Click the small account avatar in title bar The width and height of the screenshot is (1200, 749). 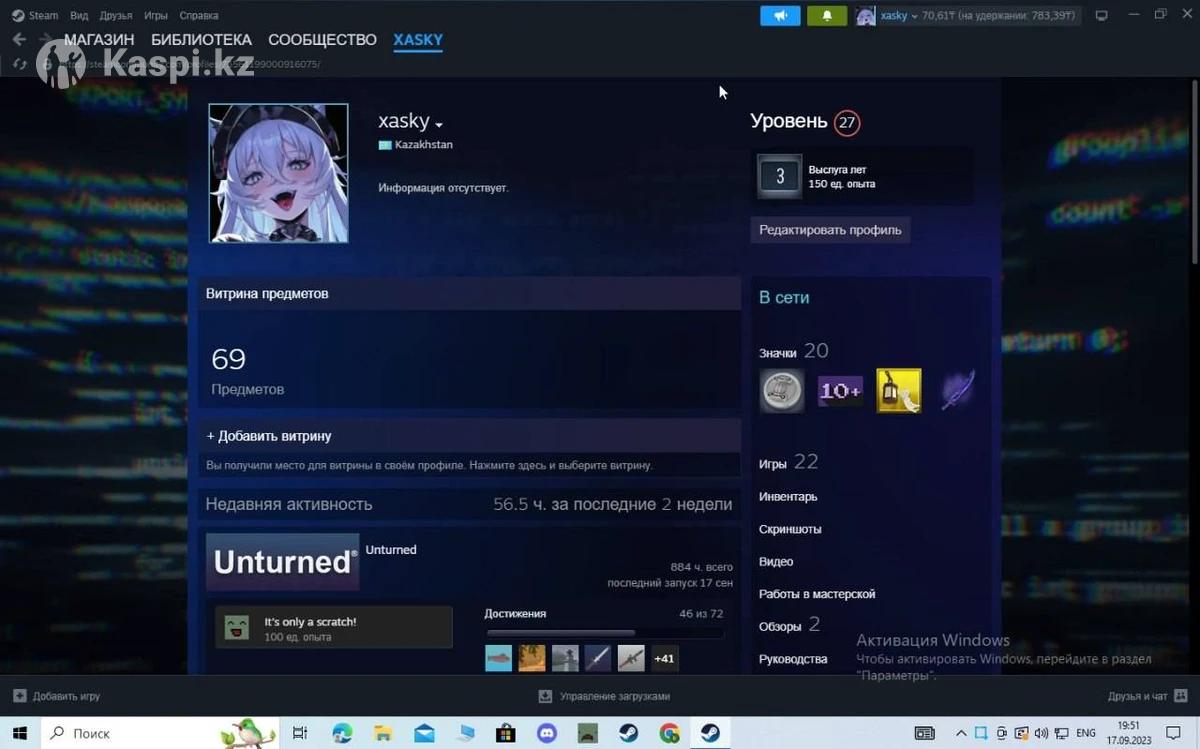point(865,16)
